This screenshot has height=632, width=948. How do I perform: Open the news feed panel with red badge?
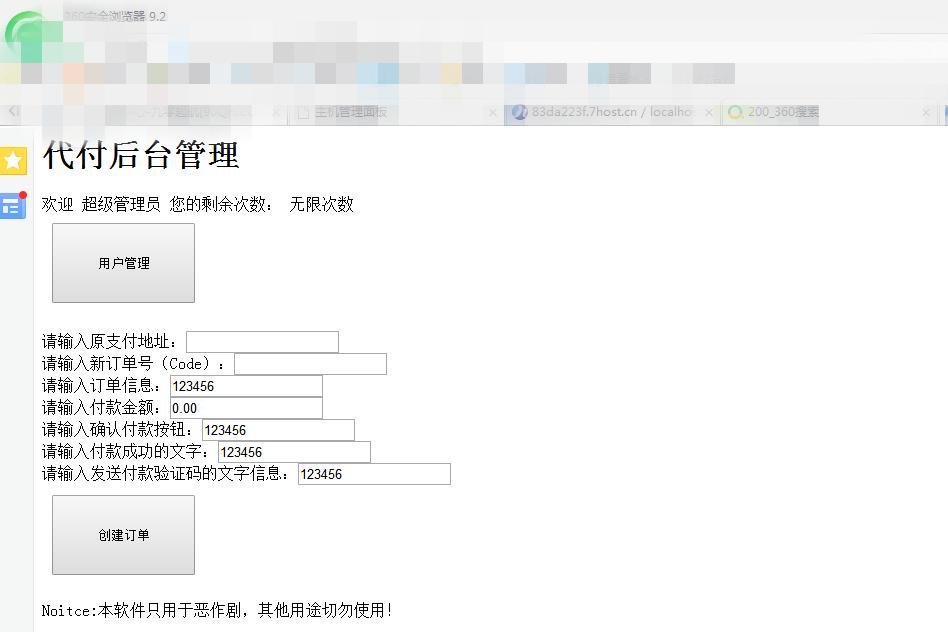tap(13, 205)
